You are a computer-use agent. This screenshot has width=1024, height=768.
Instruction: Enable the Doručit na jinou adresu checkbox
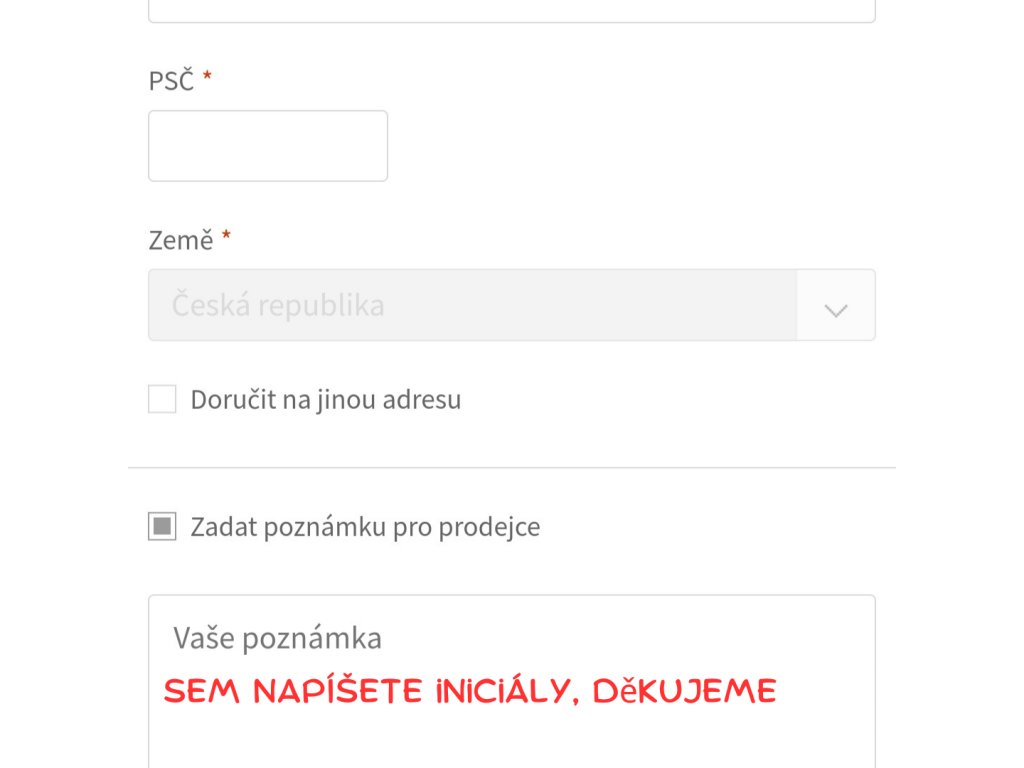(x=162, y=399)
